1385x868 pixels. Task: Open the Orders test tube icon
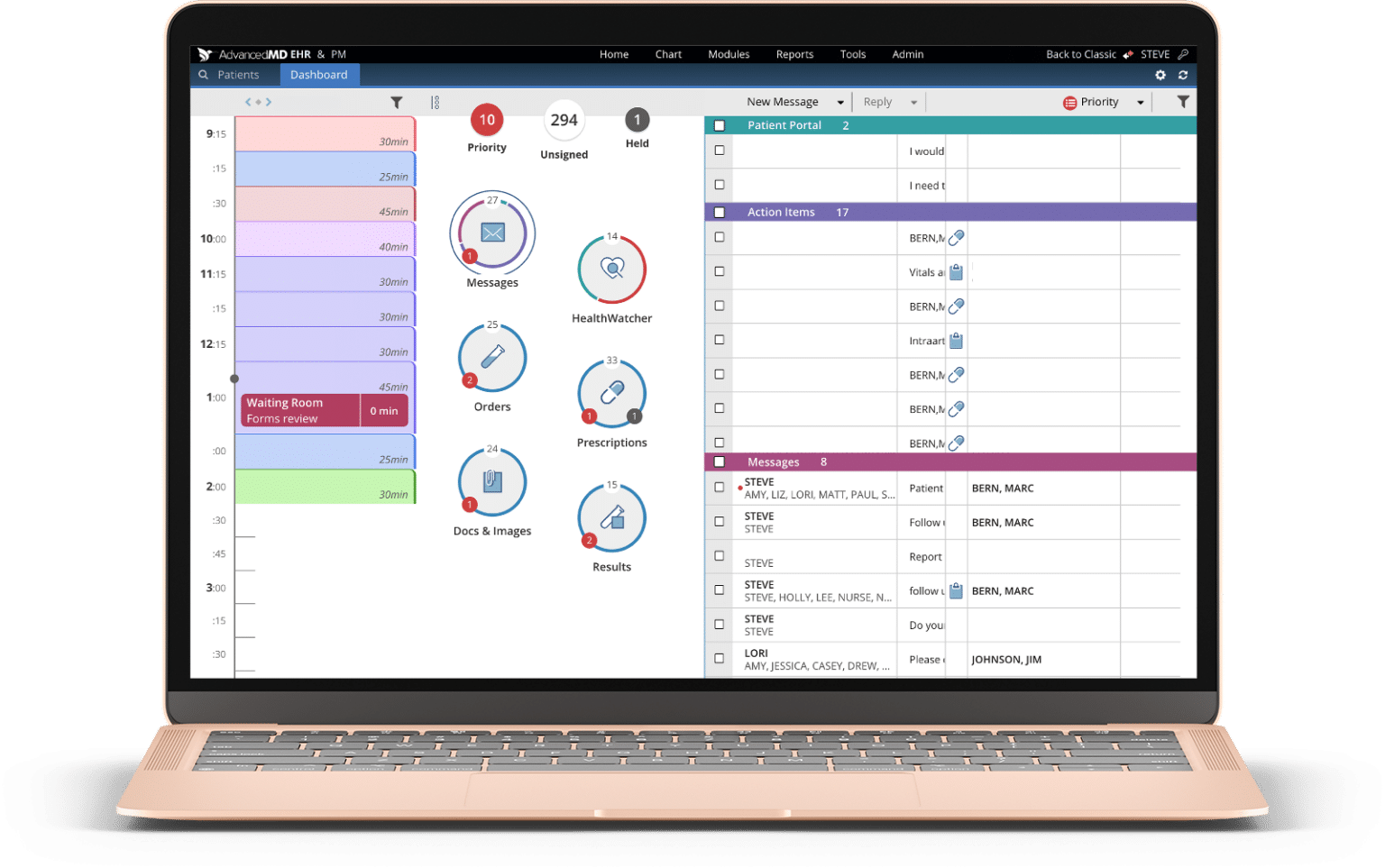[492, 357]
